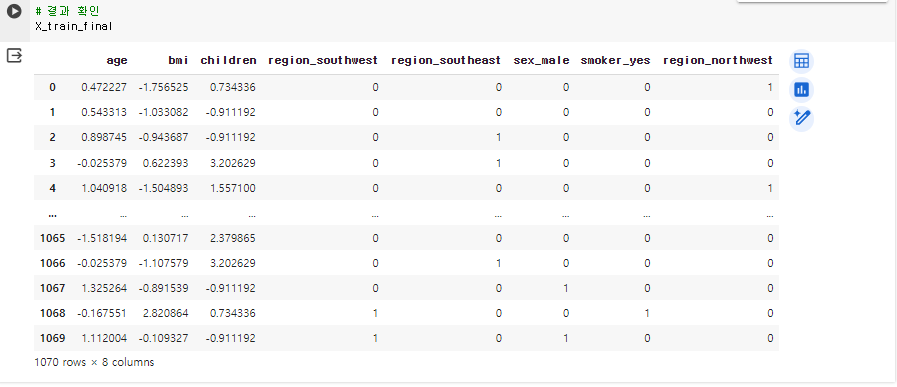Click age value 1.112004

[104, 338]
